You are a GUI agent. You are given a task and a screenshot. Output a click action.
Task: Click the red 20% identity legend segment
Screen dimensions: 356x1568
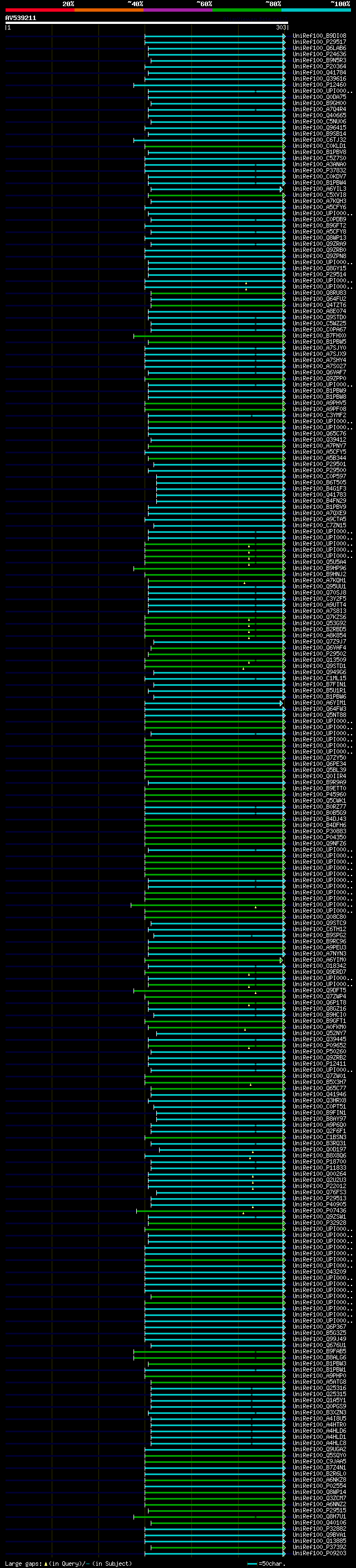40,10
